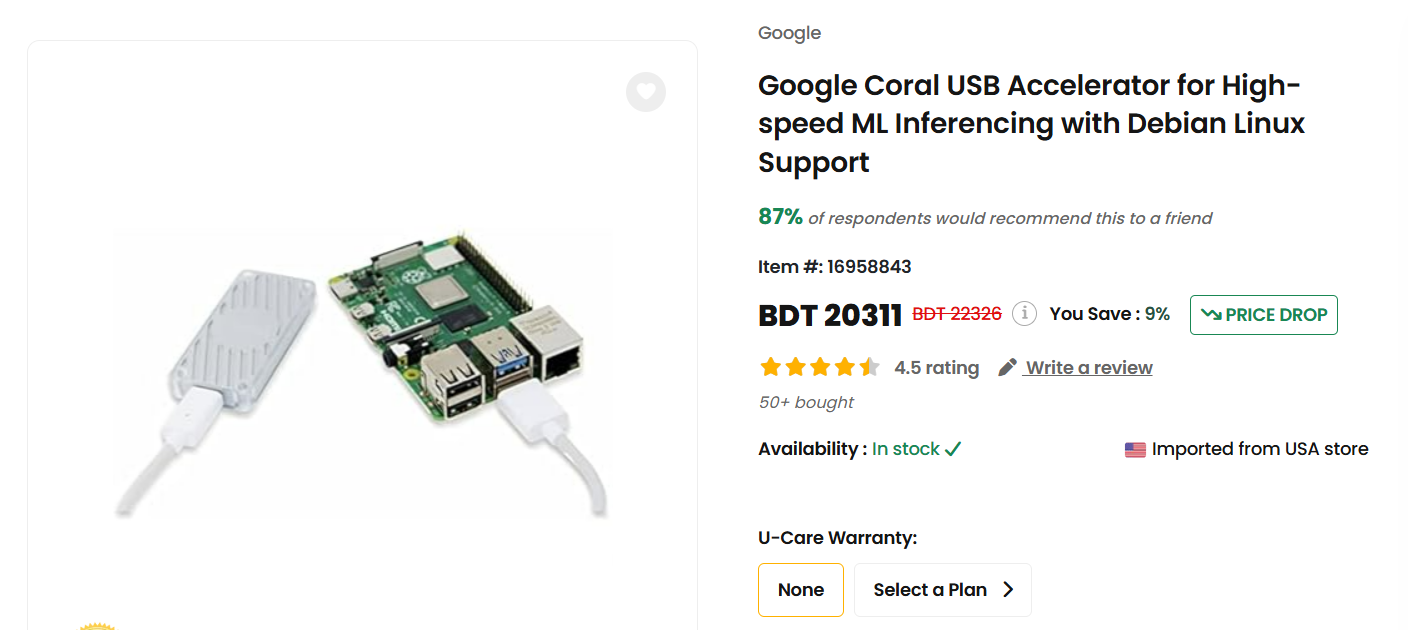Open price info tooltip icon
Screen dimensions: 1408x630
pyautogui.click(x=1024, y=314)
